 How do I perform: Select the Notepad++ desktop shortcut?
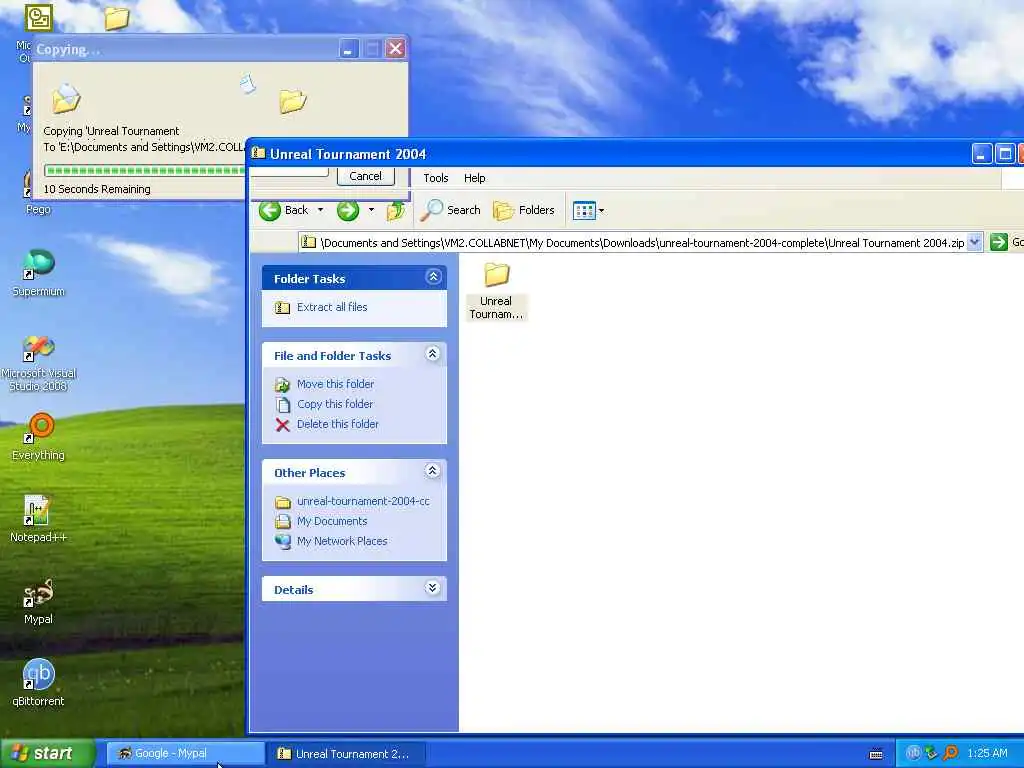pos(39,519)
